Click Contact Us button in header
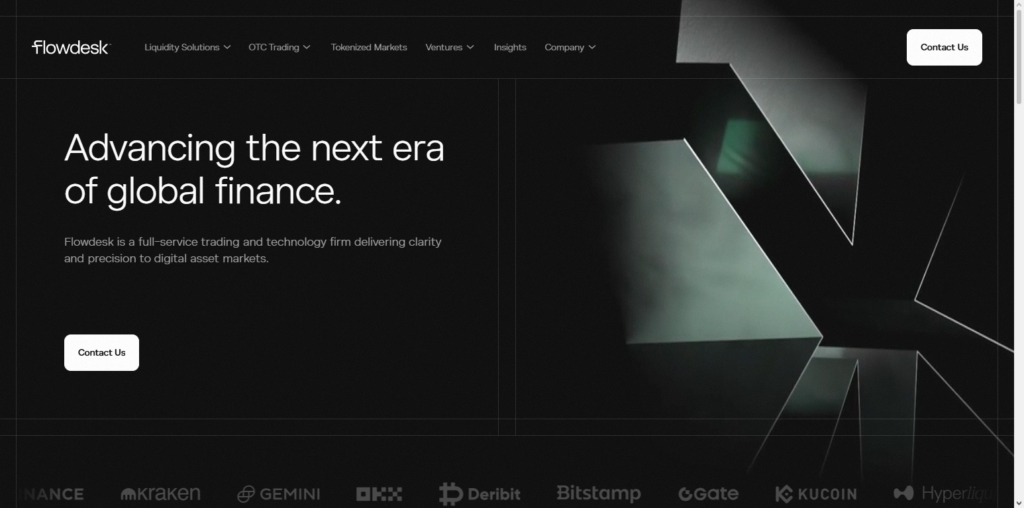 pyautogui.click(x=944, y=47)
